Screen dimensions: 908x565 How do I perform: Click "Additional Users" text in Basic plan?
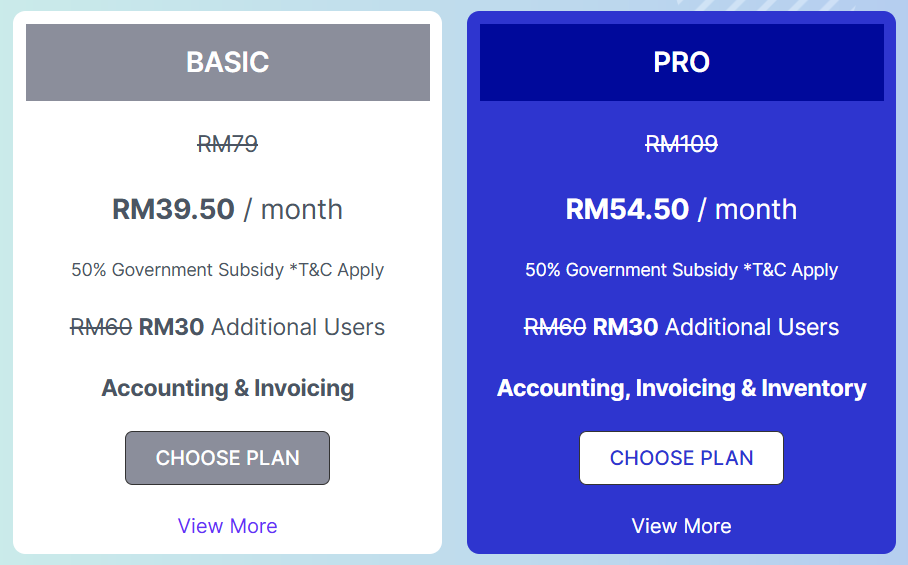click(298, 327)
